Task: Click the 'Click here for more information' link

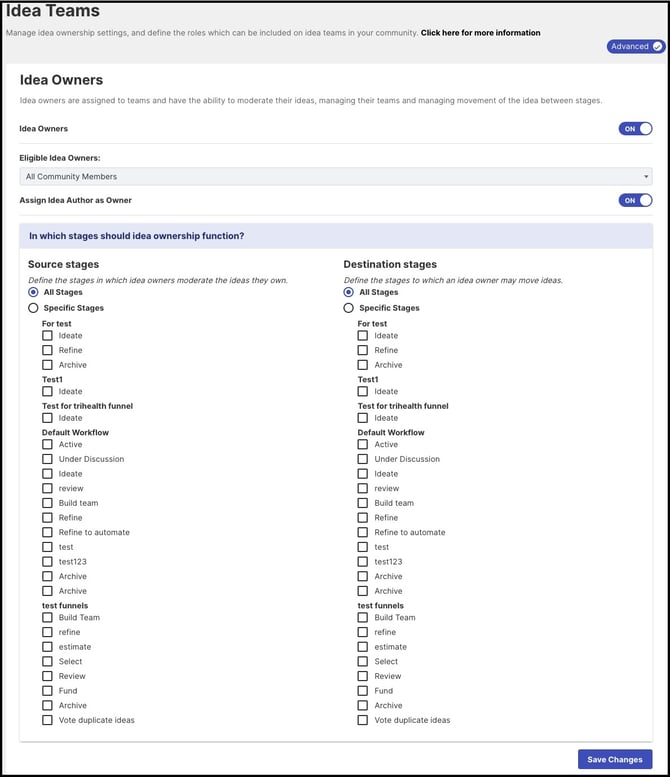Action: 480,33
